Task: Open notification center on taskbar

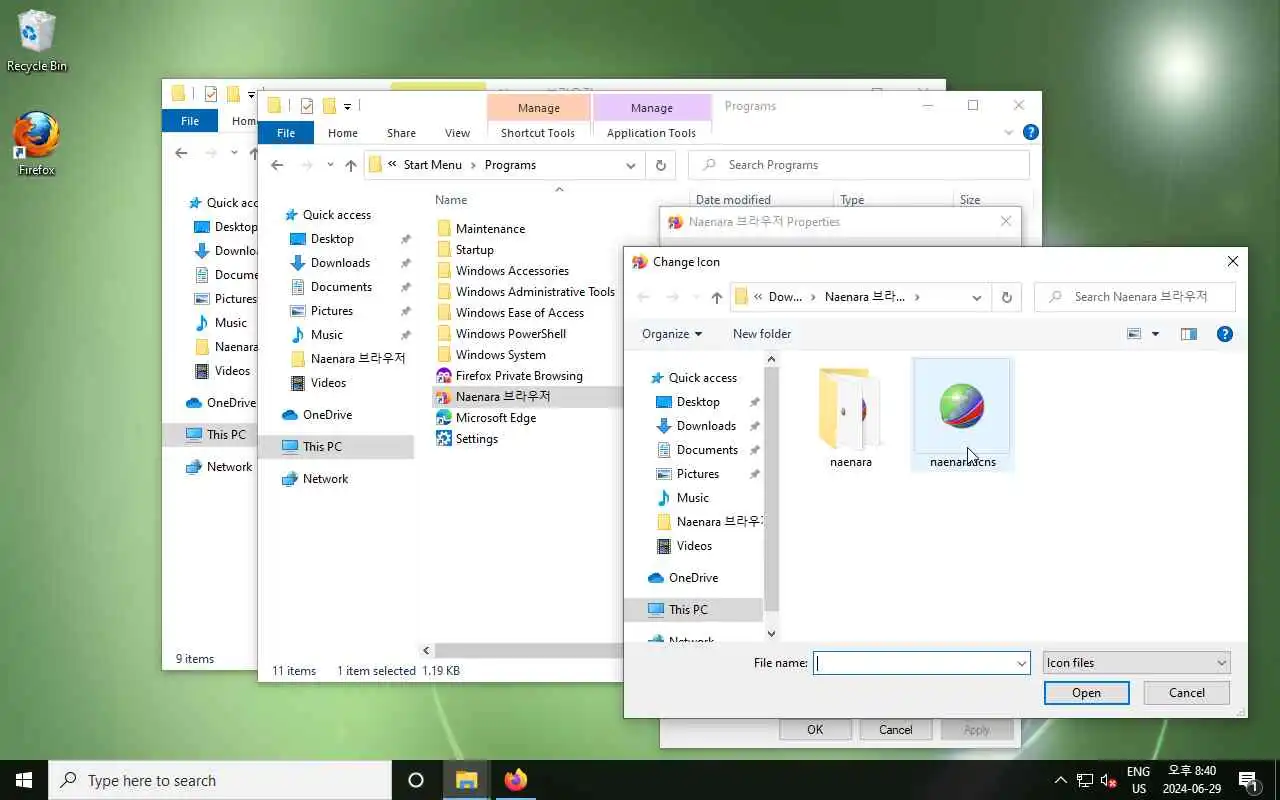Action: 1247,780
